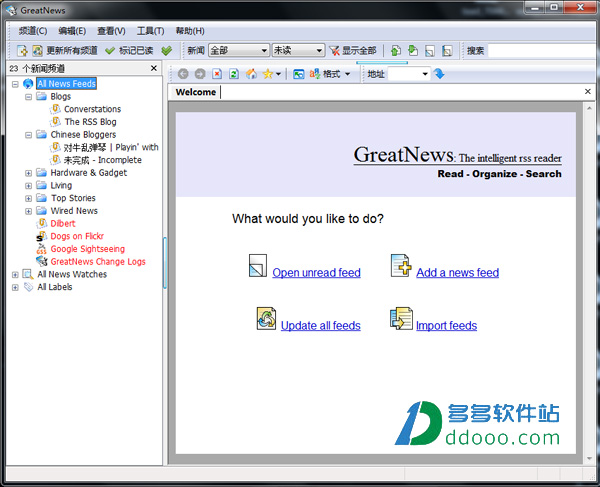Click the content pane scroll down arrow
Image resolution: width=600 pixels, height=487 pixels.
pos(589,458)
